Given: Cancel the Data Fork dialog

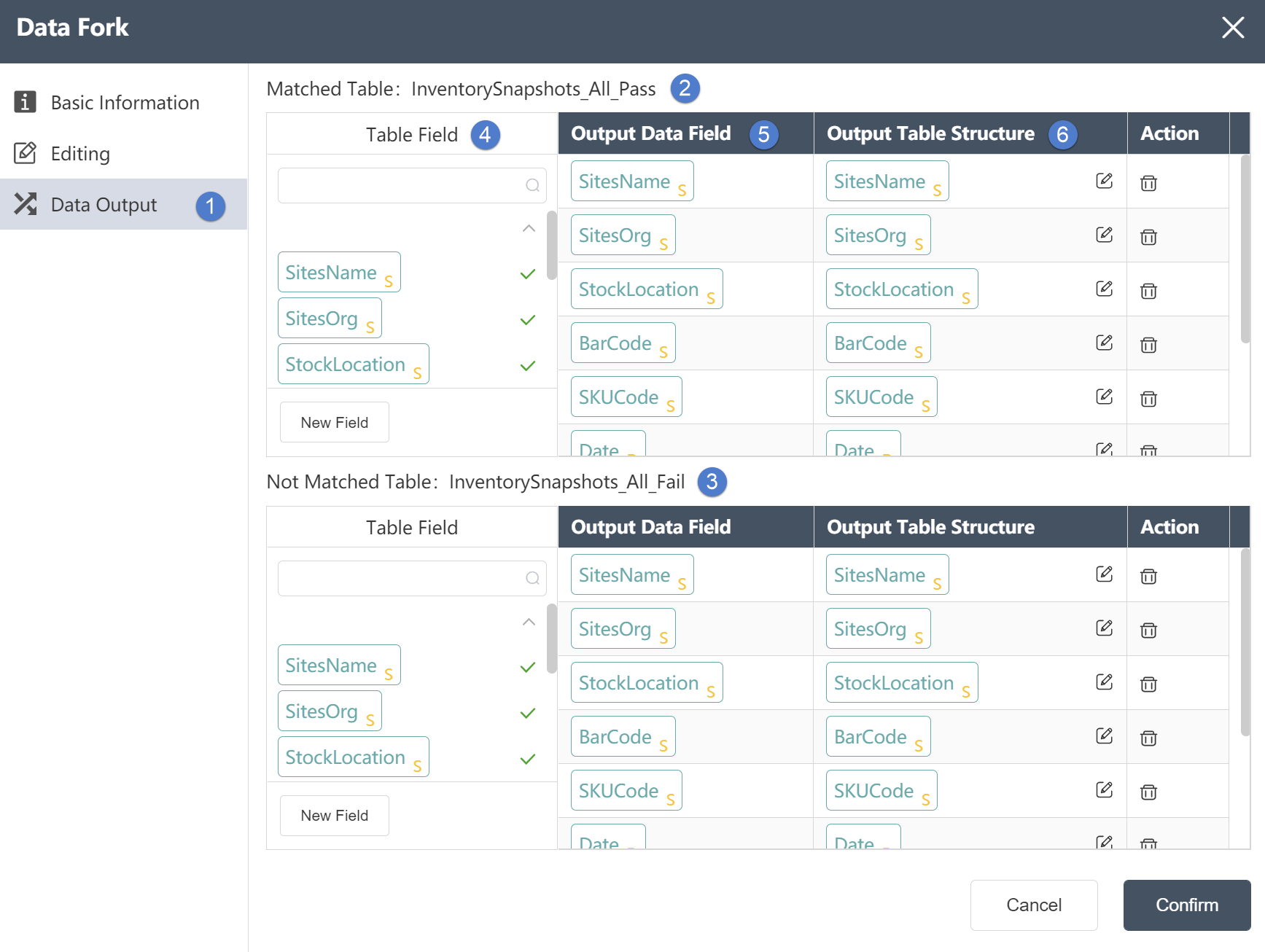Looking at the screenshot, I should (1034, 905).
